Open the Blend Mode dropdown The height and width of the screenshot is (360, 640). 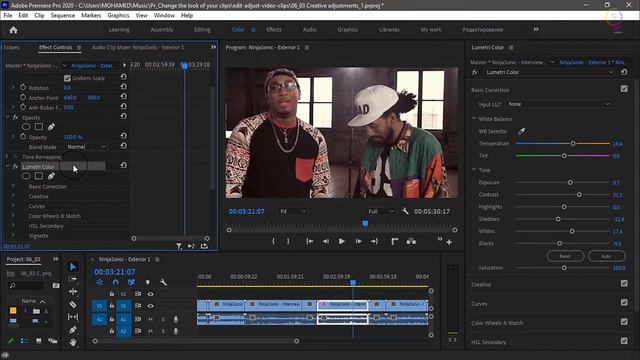point(86,147)
